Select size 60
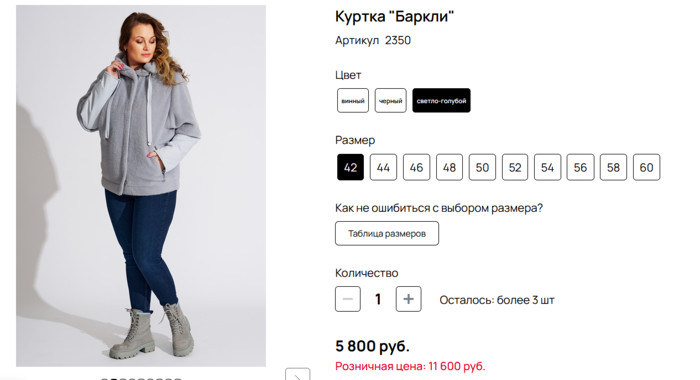 pyautogui.click(x=646, y=167)
